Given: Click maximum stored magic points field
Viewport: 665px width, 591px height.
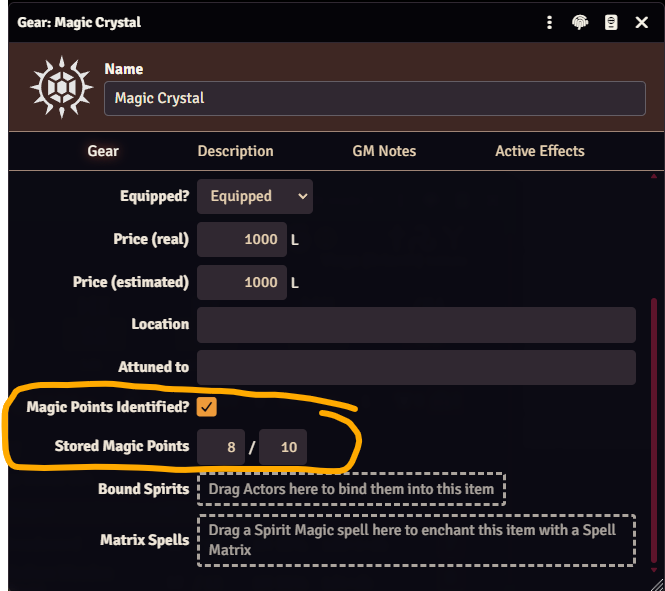Looking at the screenshot, I should coord(283,447).
